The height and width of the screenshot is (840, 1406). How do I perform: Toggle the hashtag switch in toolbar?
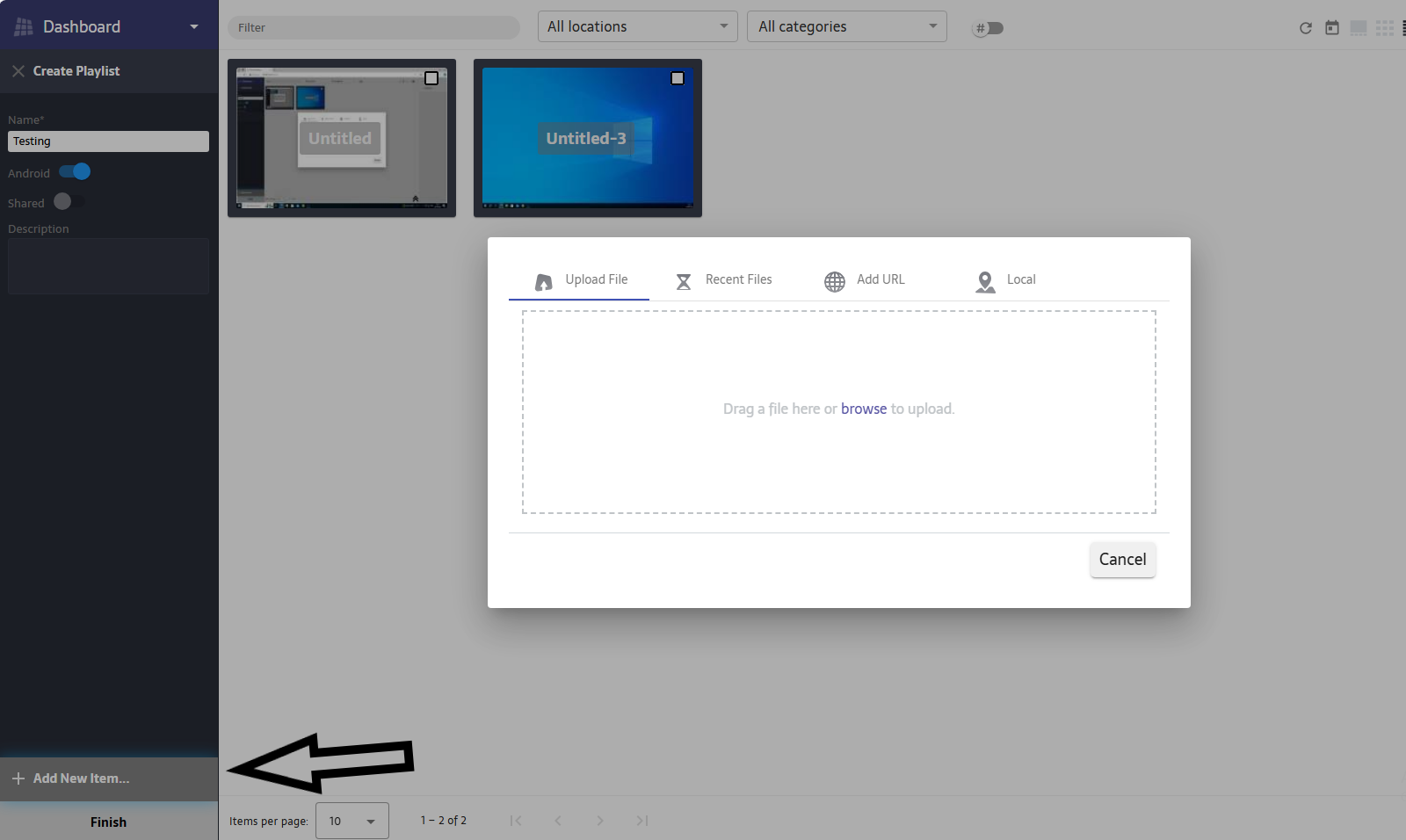point(989,28)
